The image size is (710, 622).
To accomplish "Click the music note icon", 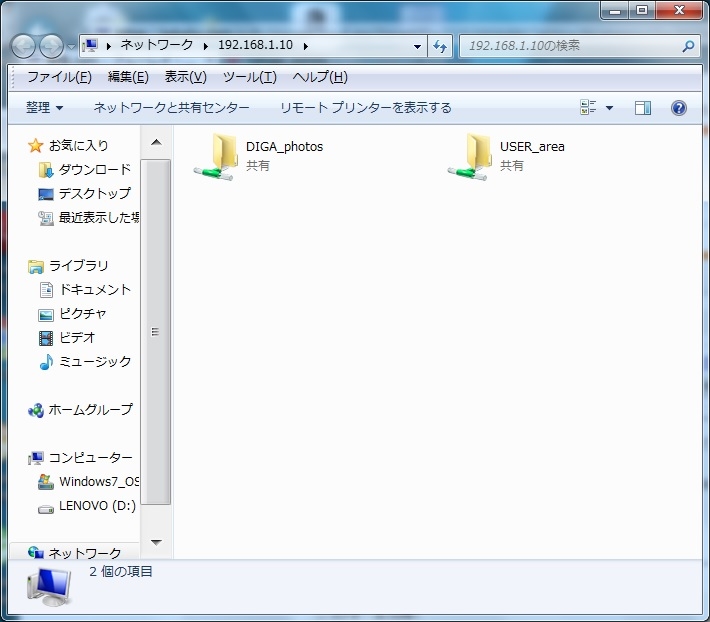I will tap(46, 362).
